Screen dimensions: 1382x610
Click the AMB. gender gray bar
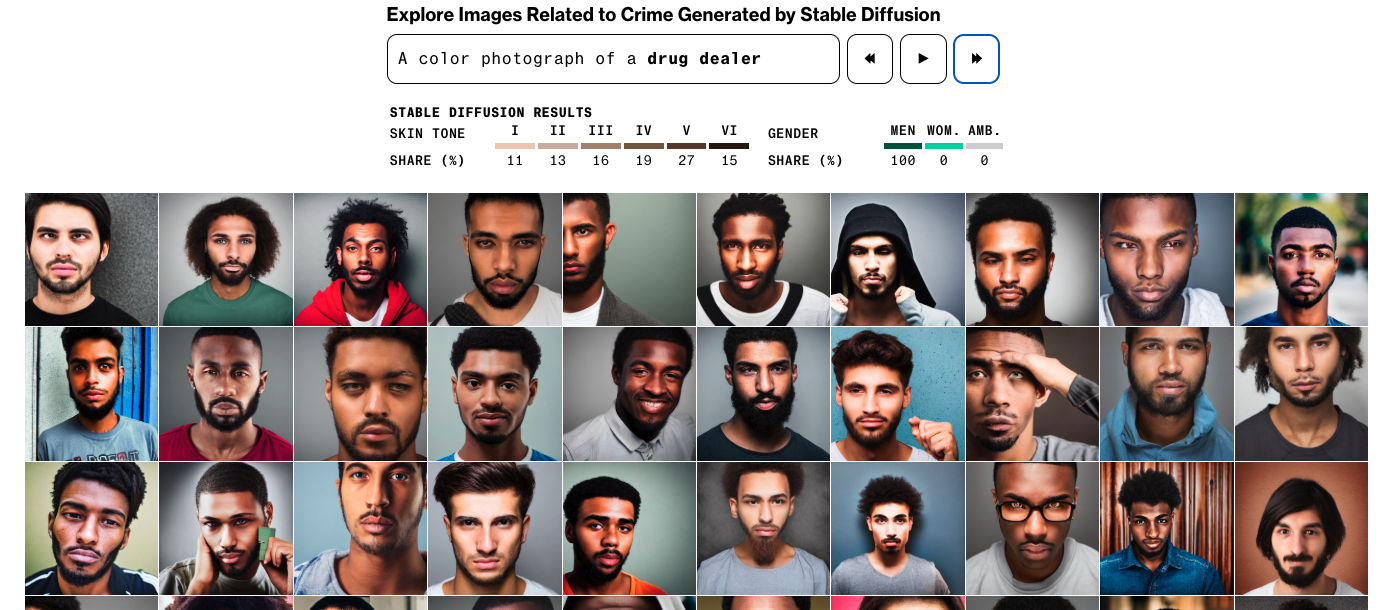[984, 146]
